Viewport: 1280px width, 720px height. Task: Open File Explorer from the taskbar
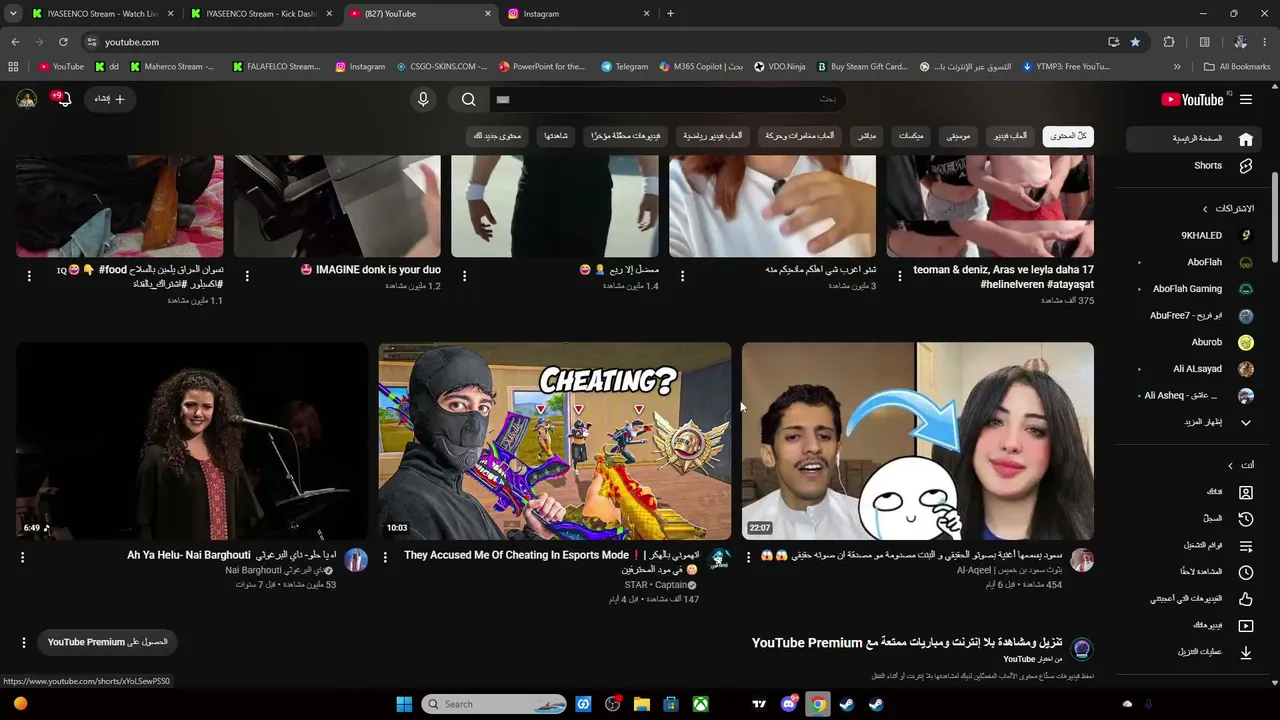click(642, 704)
